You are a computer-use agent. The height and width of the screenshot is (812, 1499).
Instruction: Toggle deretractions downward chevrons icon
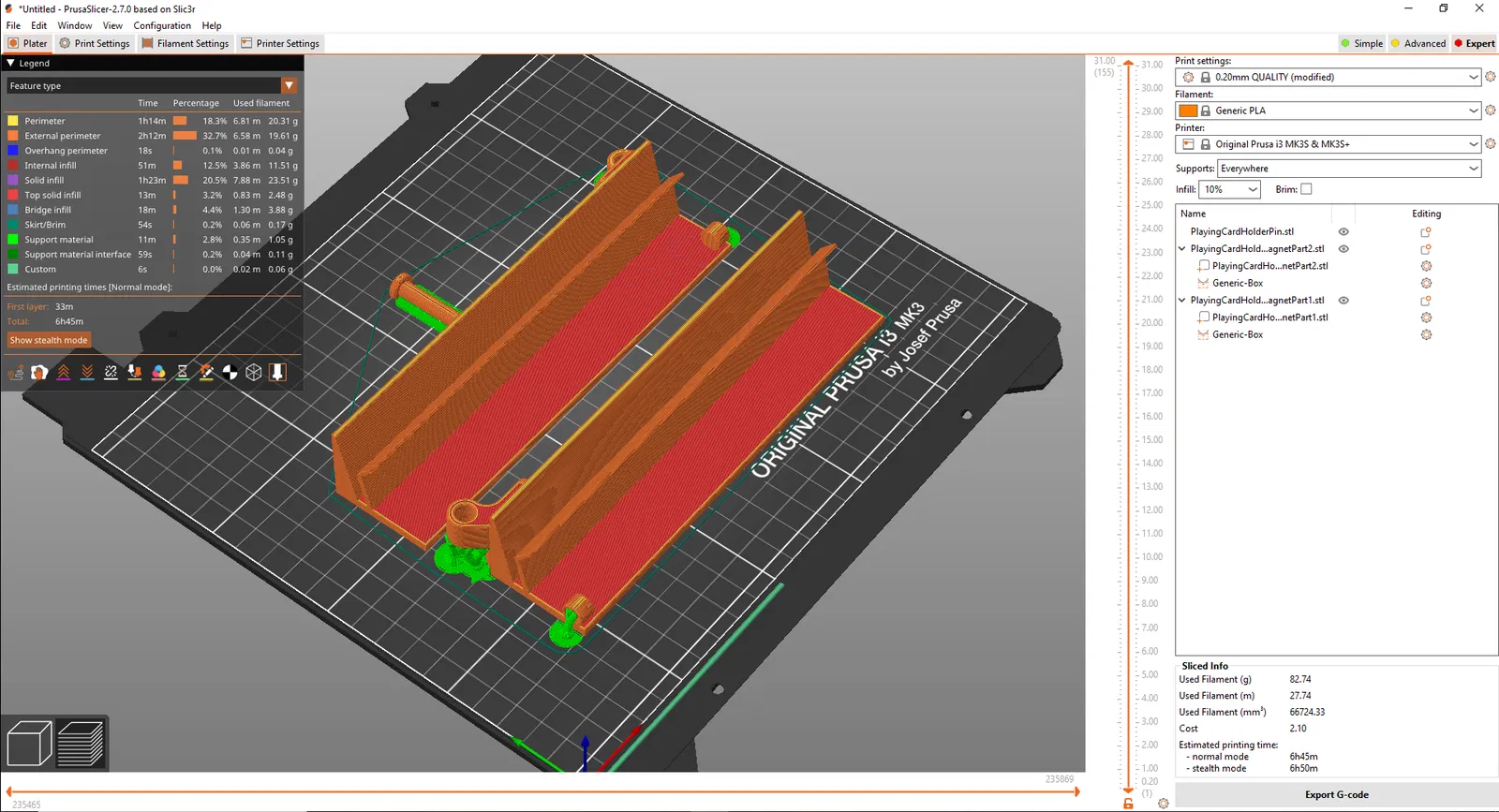tap(87, 373)
